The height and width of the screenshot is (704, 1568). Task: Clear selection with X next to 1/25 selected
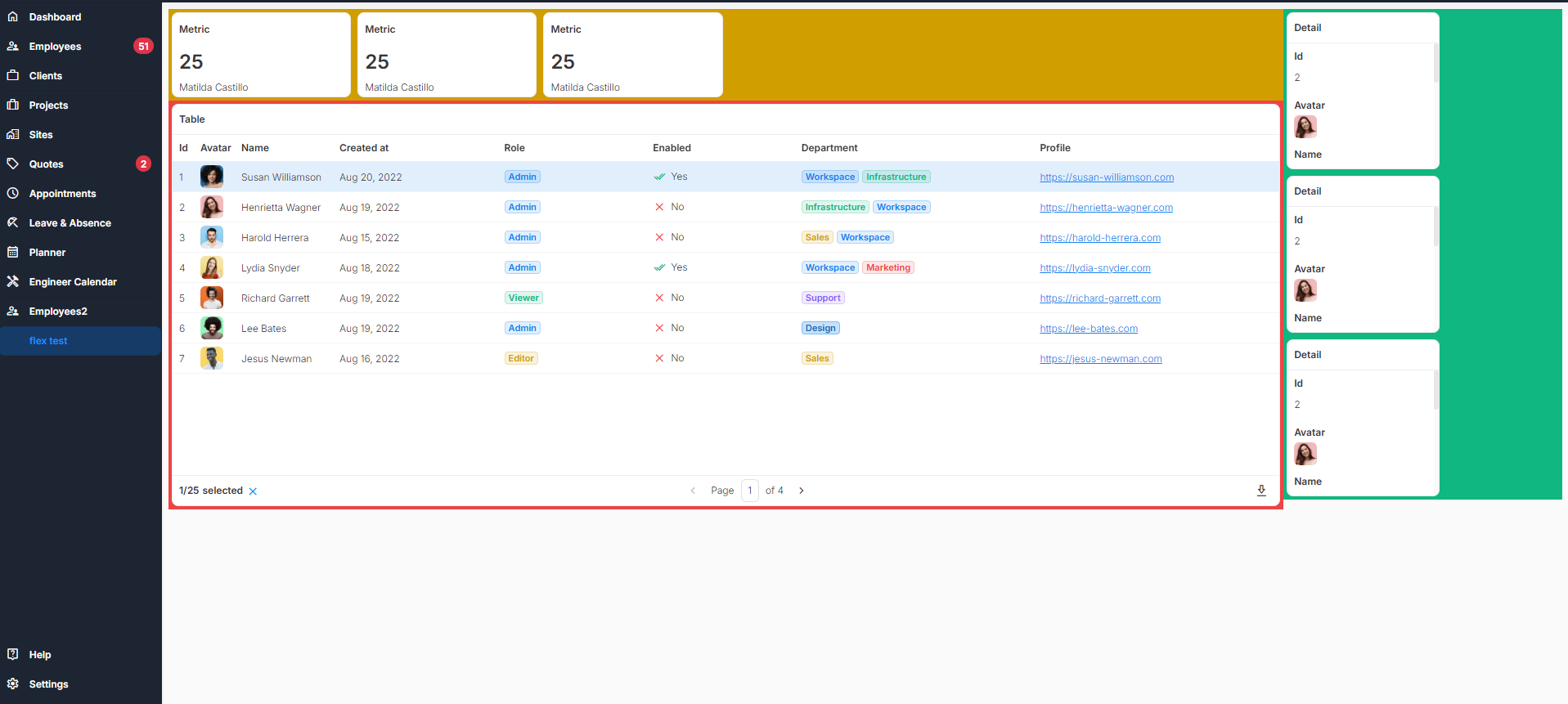point(253,491)
